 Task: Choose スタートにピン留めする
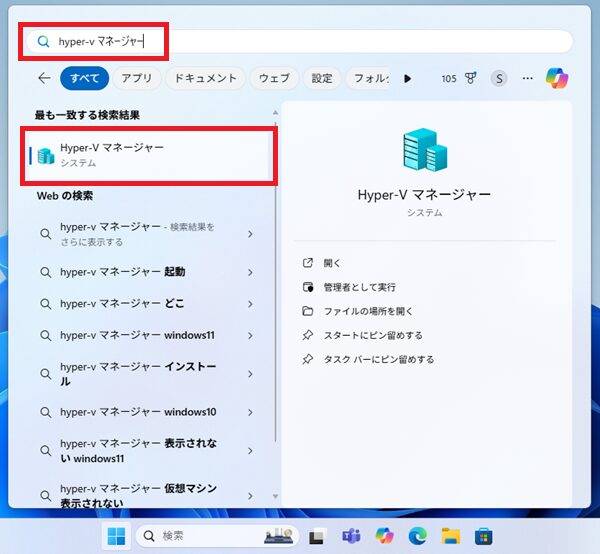(x=373, y=336)
